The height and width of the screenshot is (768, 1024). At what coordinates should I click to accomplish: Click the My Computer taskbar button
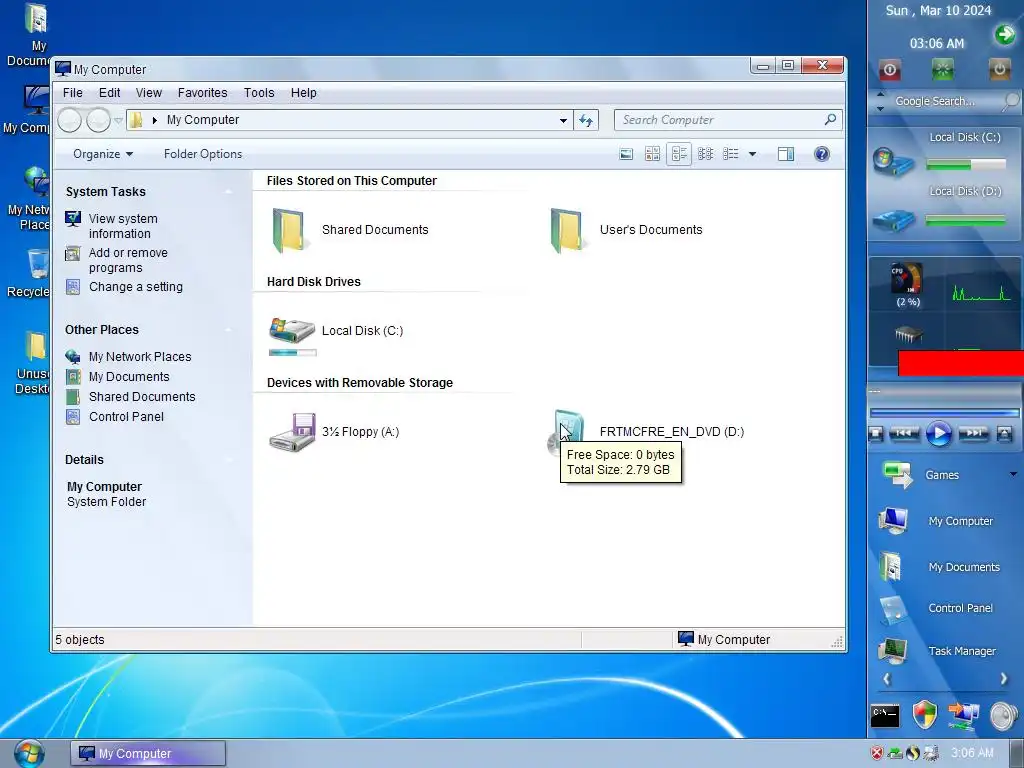click(148, 753)
